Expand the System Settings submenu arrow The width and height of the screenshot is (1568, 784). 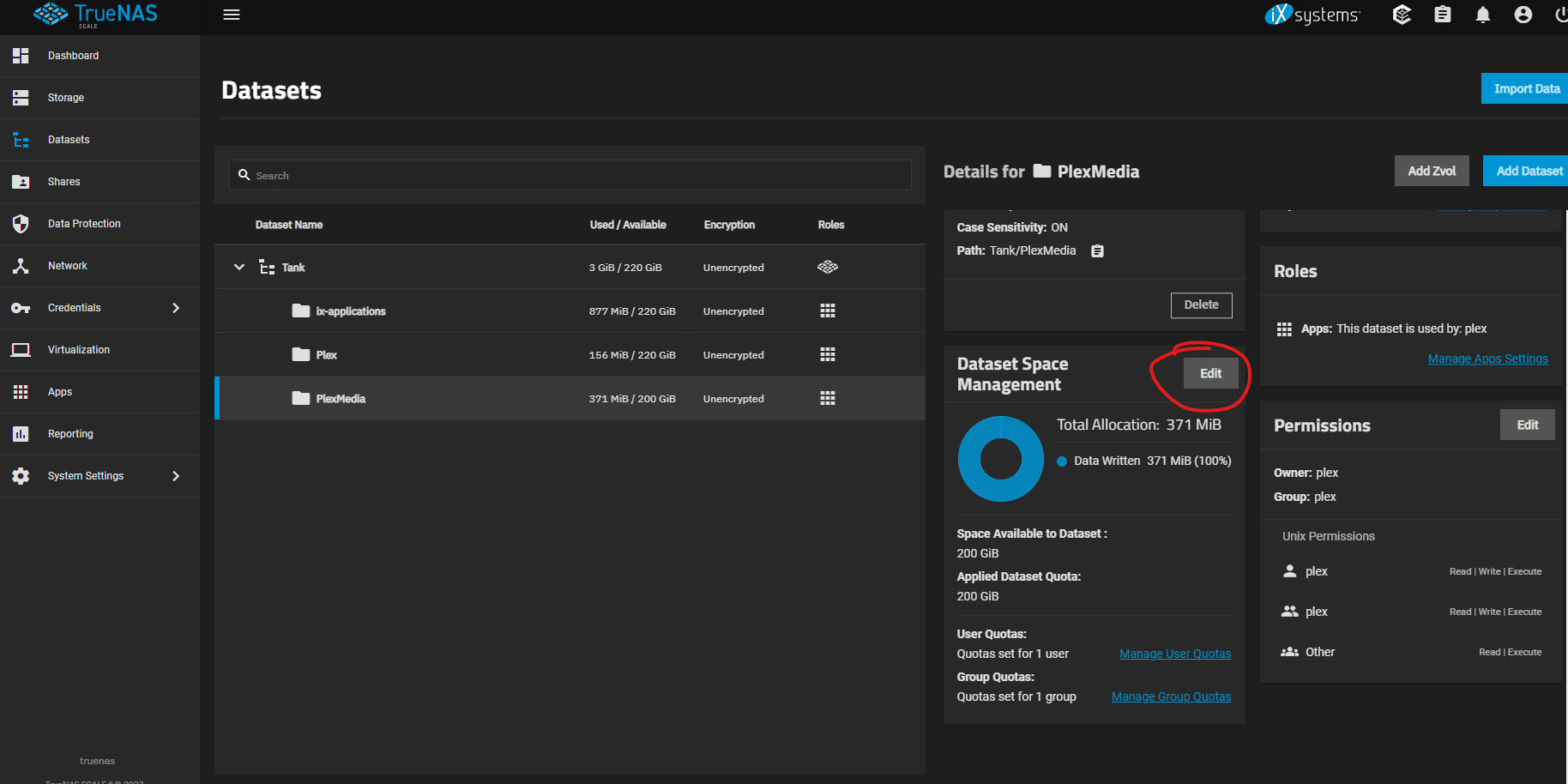176,476
